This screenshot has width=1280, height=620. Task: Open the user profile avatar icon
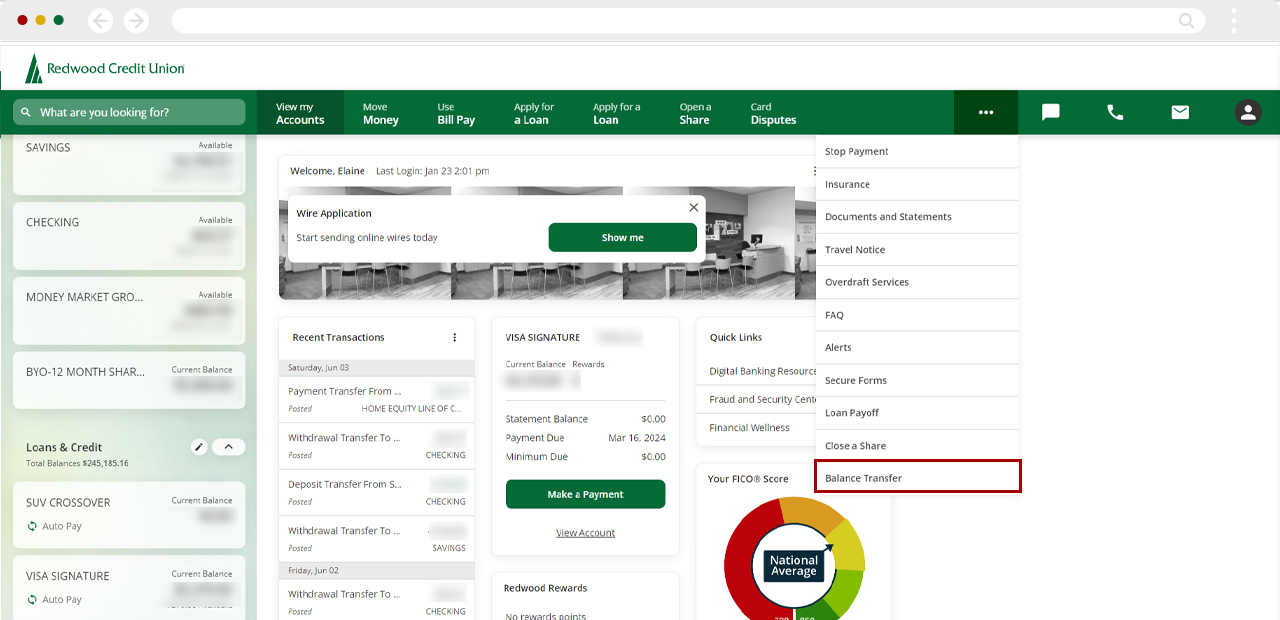click(1247, 112)
